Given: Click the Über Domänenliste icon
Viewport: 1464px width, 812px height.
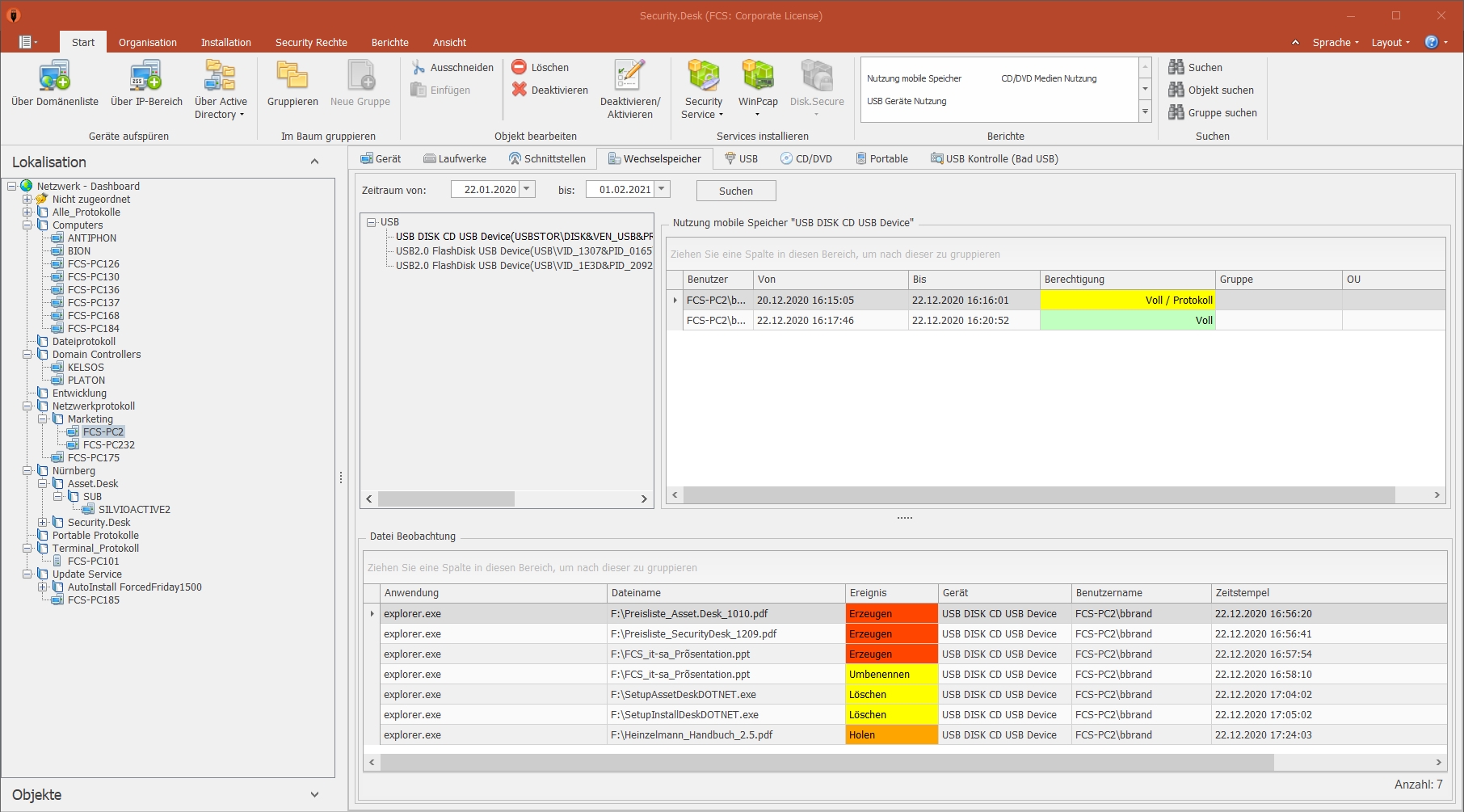Looking at the screenshot, I should 54,77.
